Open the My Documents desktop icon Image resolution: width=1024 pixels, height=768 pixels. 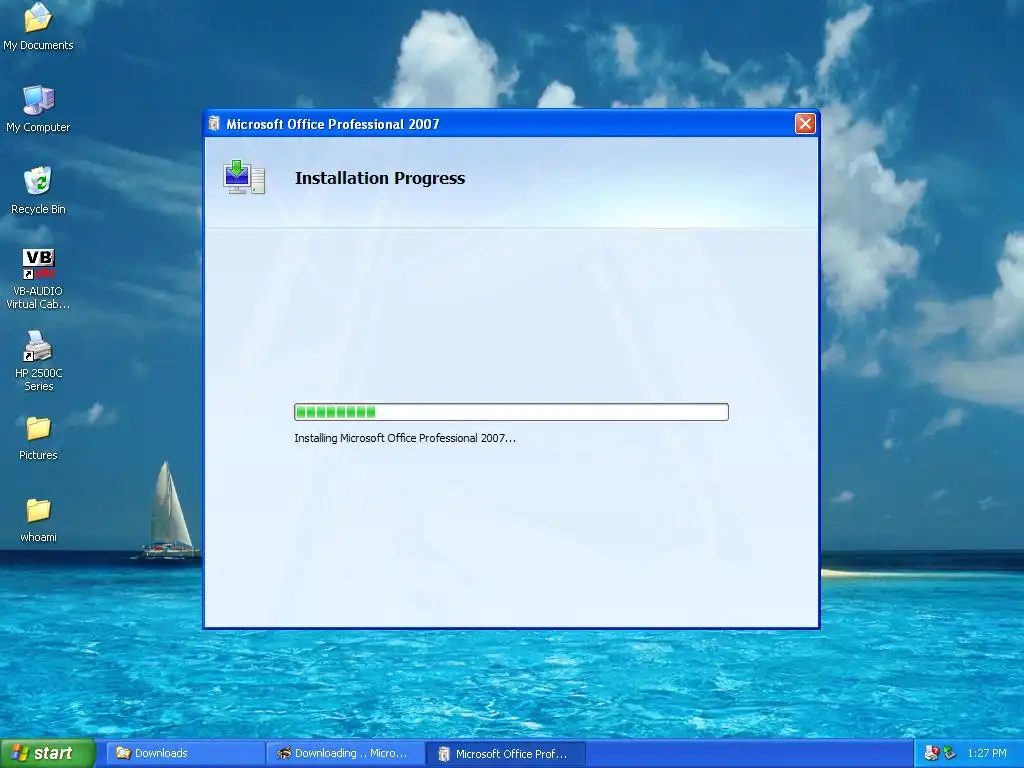point(38,26)
